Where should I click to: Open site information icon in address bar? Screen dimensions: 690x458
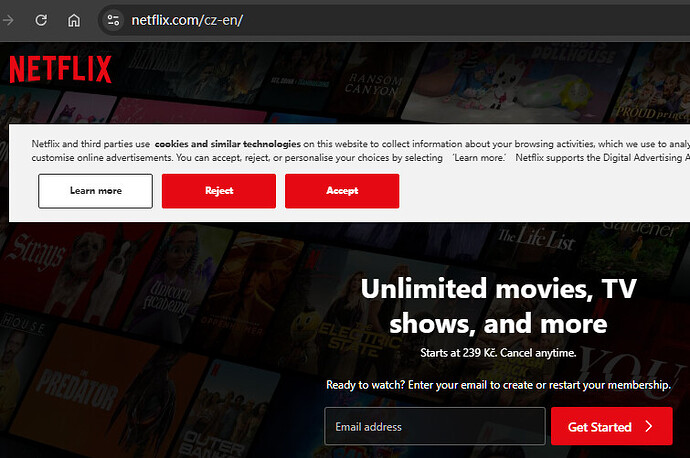pyautogui.click(x=113, y=20)
